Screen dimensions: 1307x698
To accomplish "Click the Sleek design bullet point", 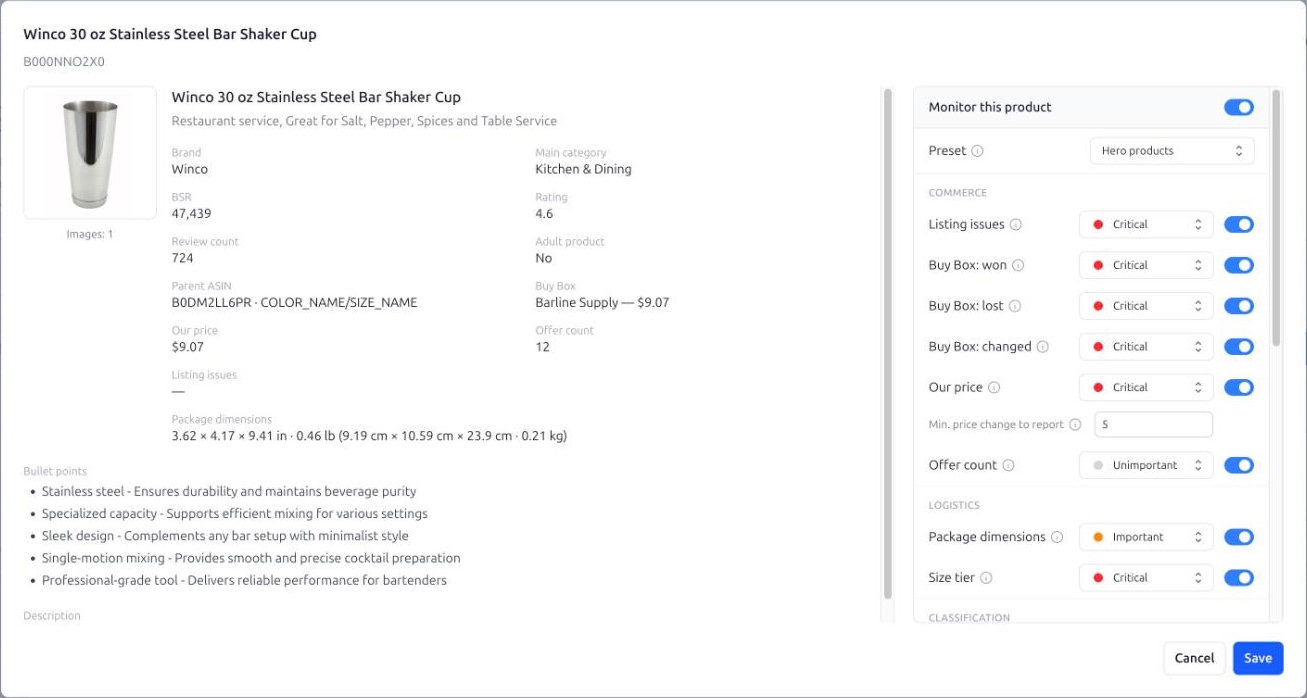I will 225,536.
